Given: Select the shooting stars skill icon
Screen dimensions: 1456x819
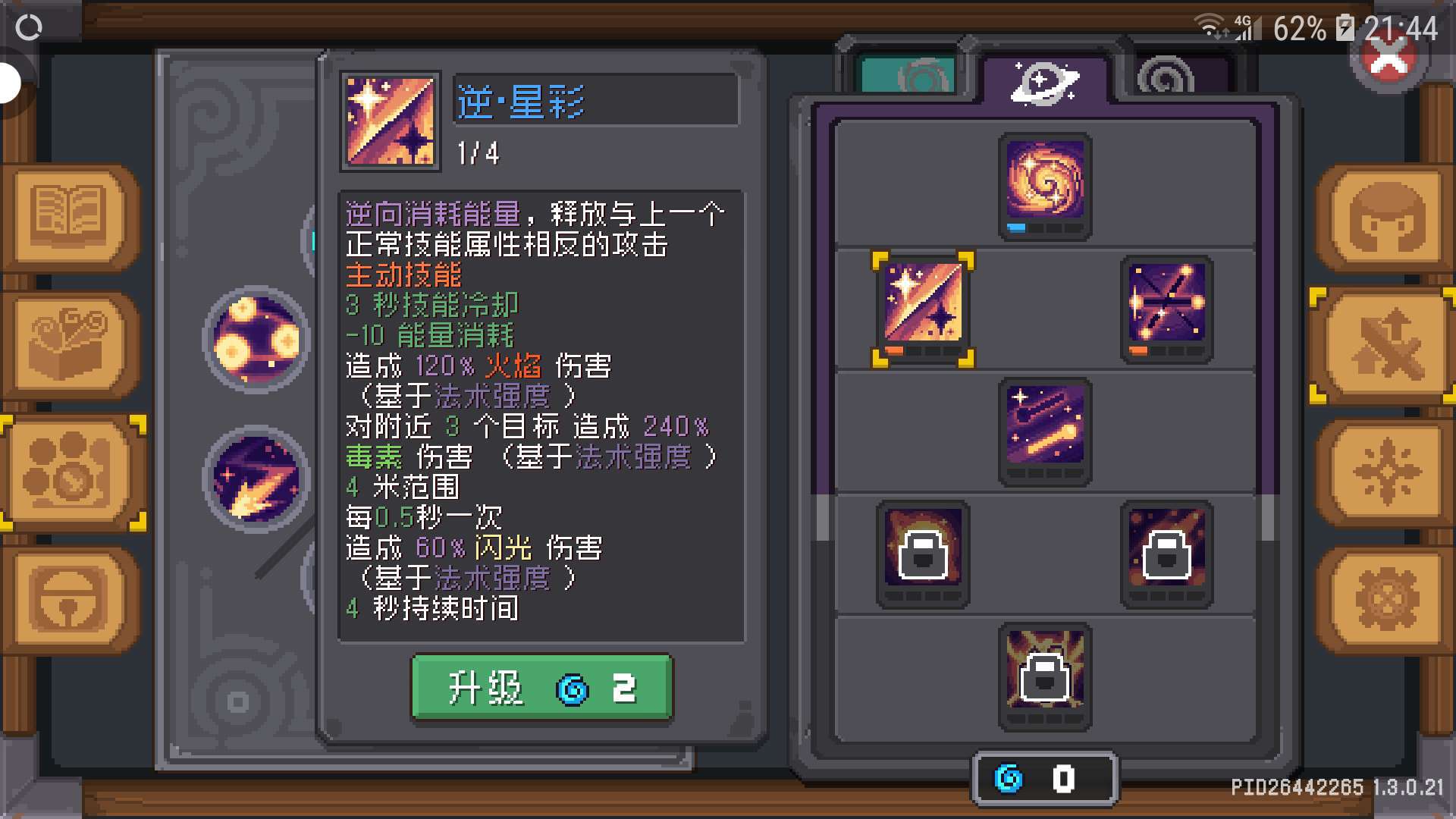Looking at the screenshot, I should pyautogui.click(x=1045, y=431).
